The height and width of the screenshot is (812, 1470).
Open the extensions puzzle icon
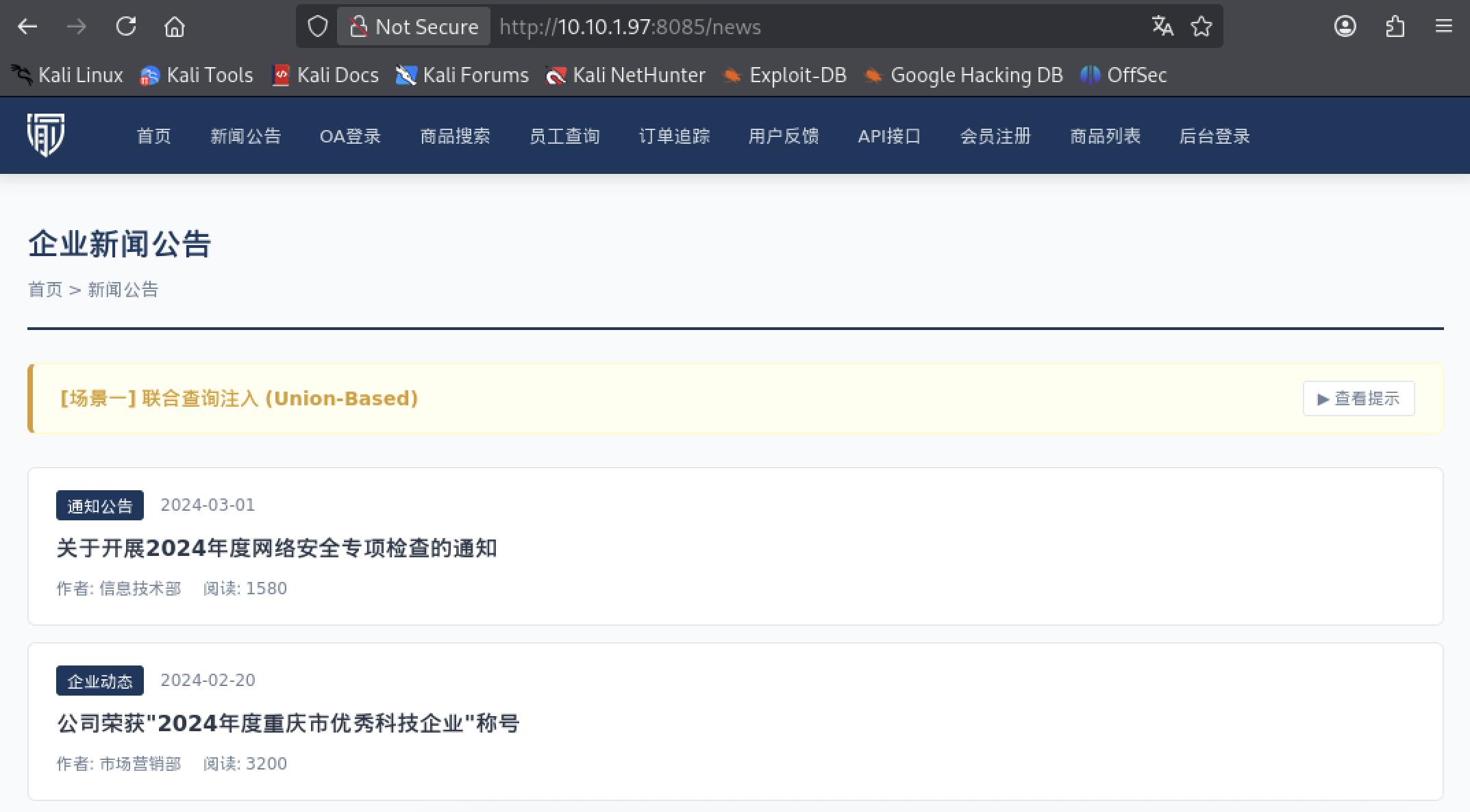coord(1395,27)
